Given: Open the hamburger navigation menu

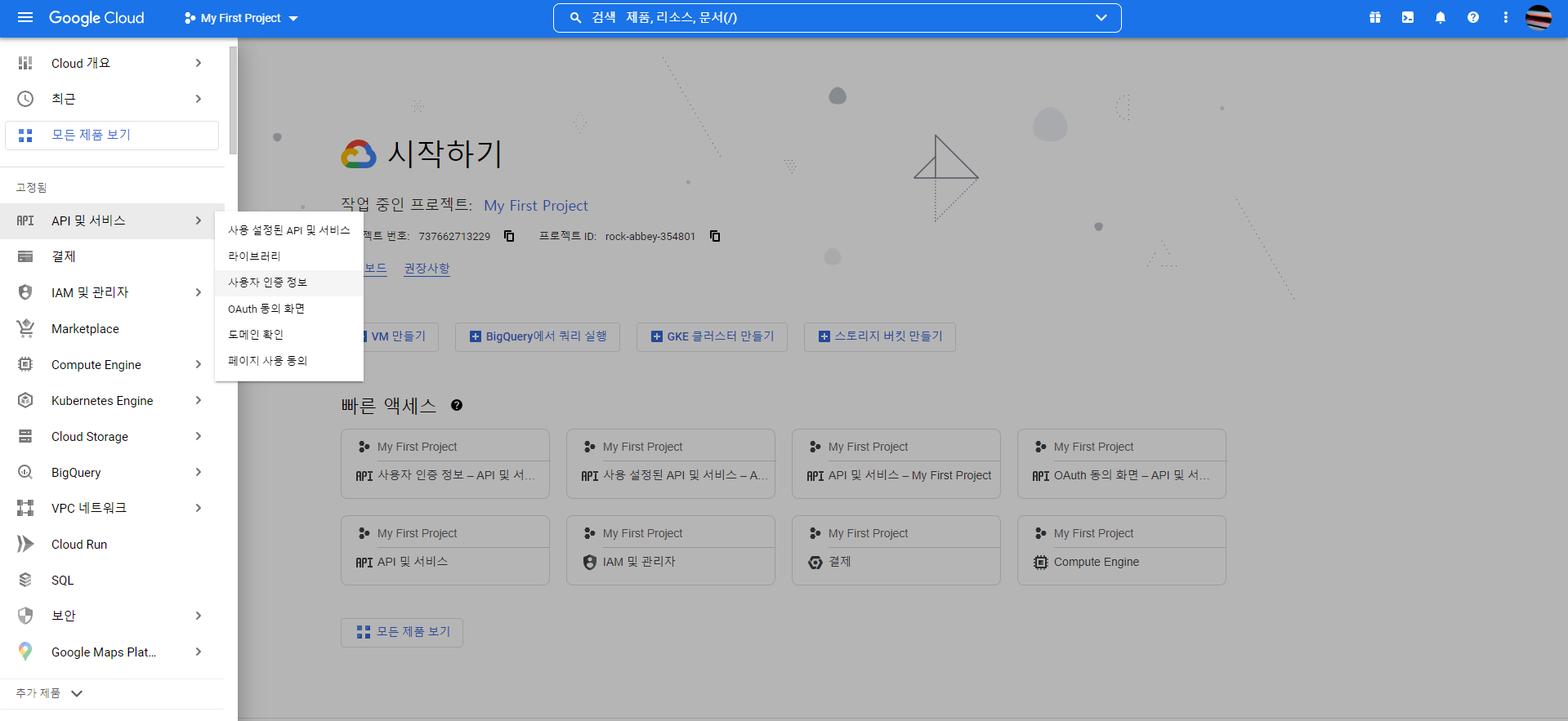Looking at the screenshot, I should [x=25, y=17].
